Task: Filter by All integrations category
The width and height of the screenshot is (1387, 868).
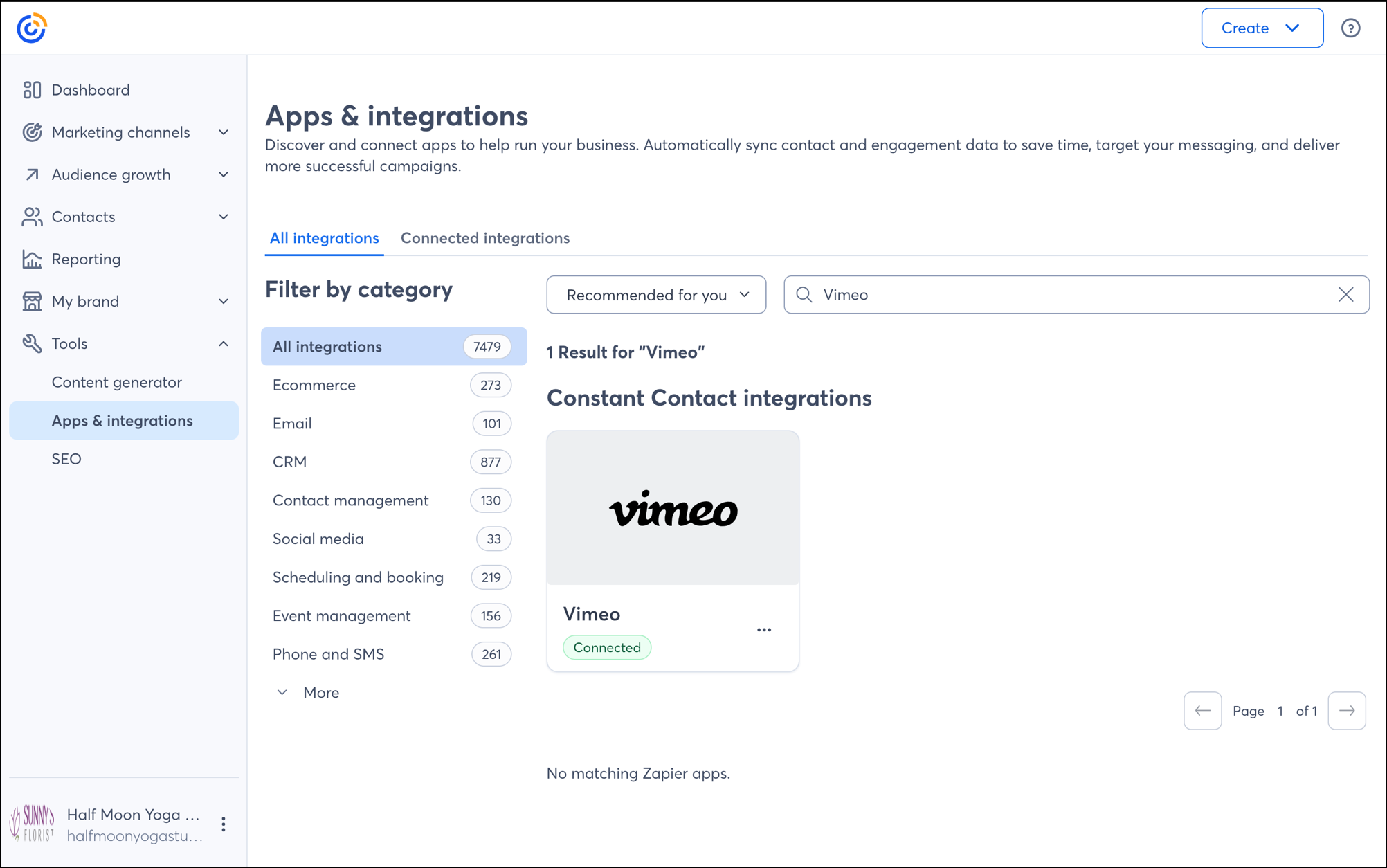Action: 394,347
